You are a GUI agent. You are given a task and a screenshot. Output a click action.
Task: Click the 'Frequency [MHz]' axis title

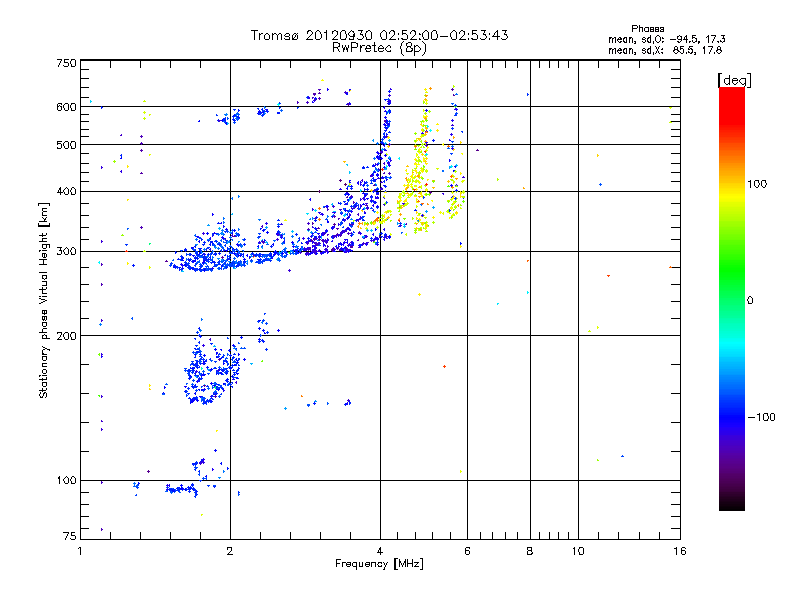pyautogui.click(x=379, y=564)
